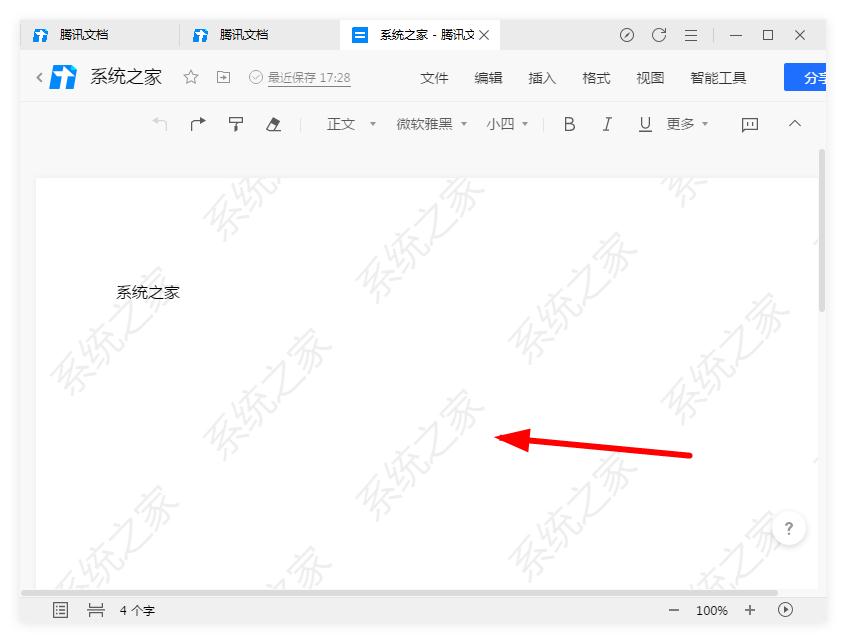Click the clear formatting eraser icon
846x641 pixels.
274,124
